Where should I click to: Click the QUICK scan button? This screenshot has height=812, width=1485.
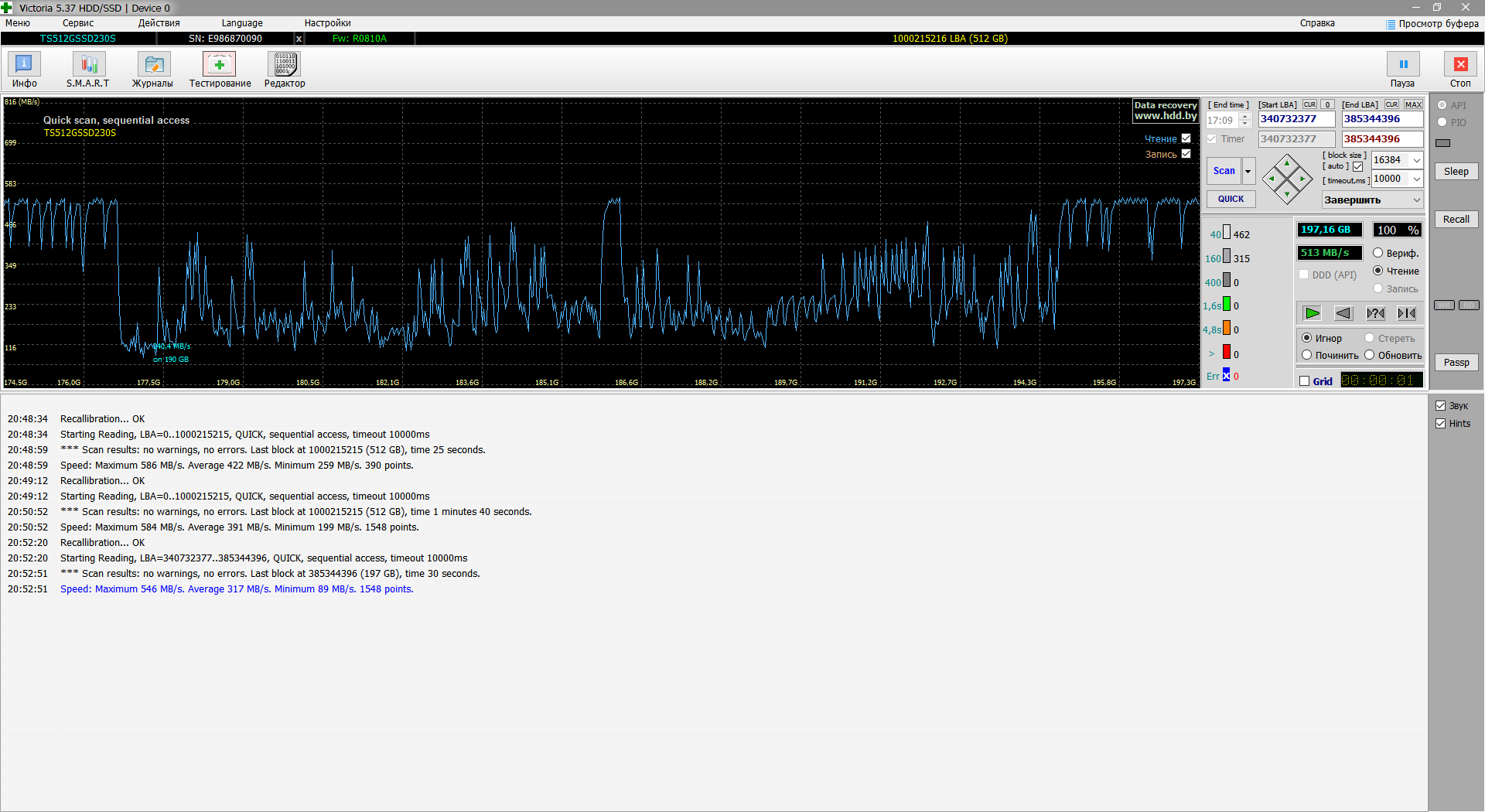point(1231,199)
